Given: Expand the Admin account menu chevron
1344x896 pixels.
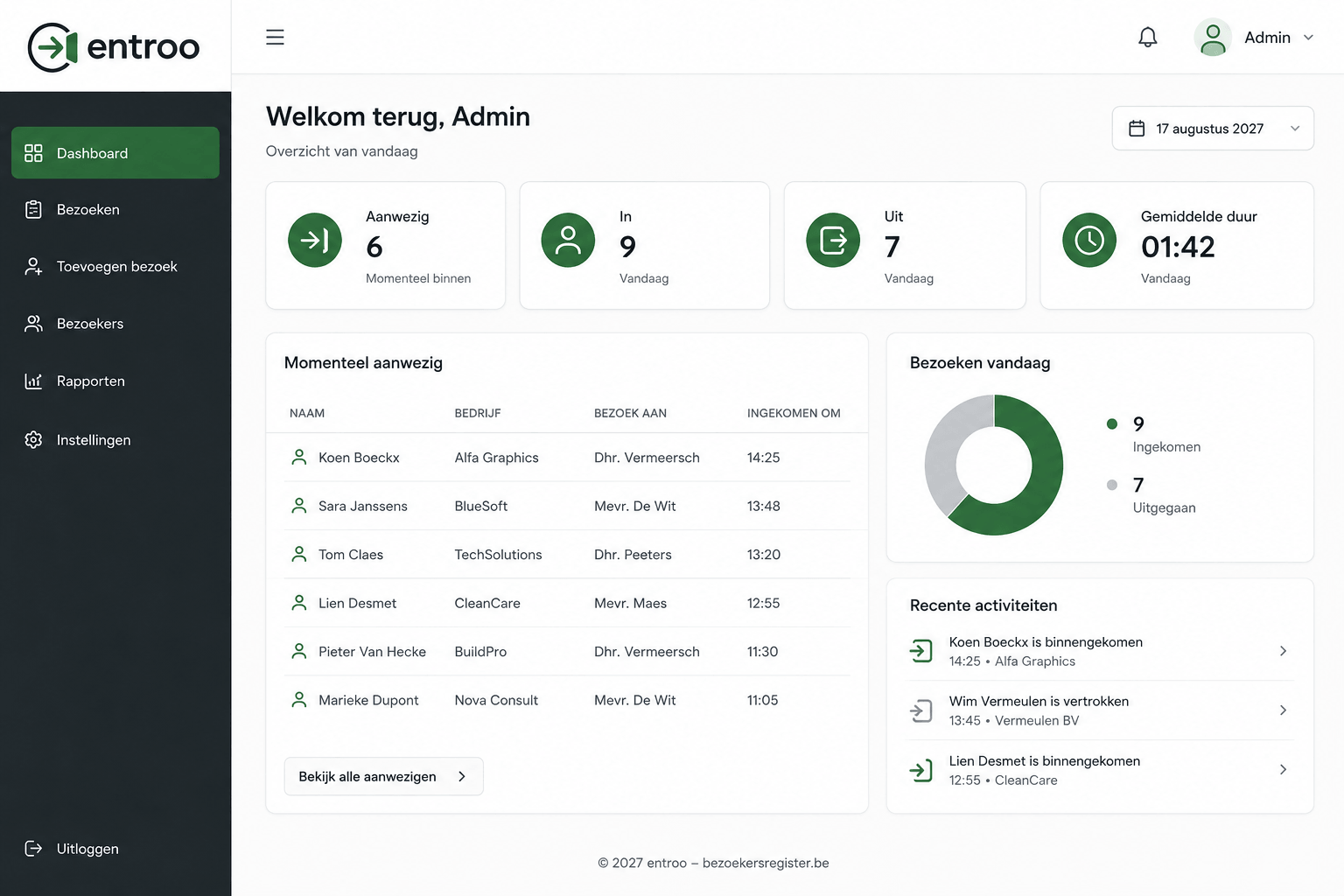Looking at the screenshot, I should point(1308,38).
